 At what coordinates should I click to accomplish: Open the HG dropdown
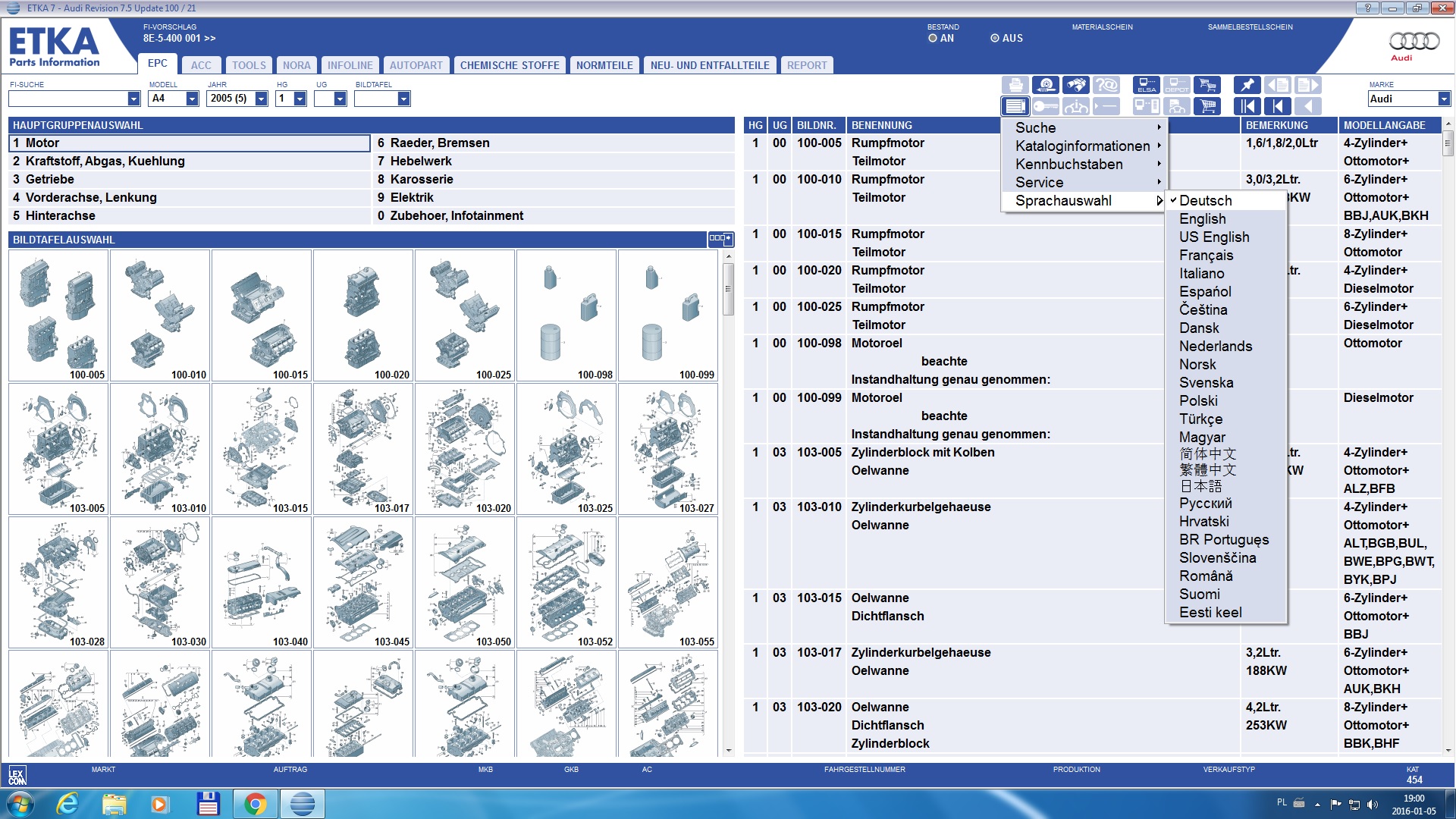(300, 99)
